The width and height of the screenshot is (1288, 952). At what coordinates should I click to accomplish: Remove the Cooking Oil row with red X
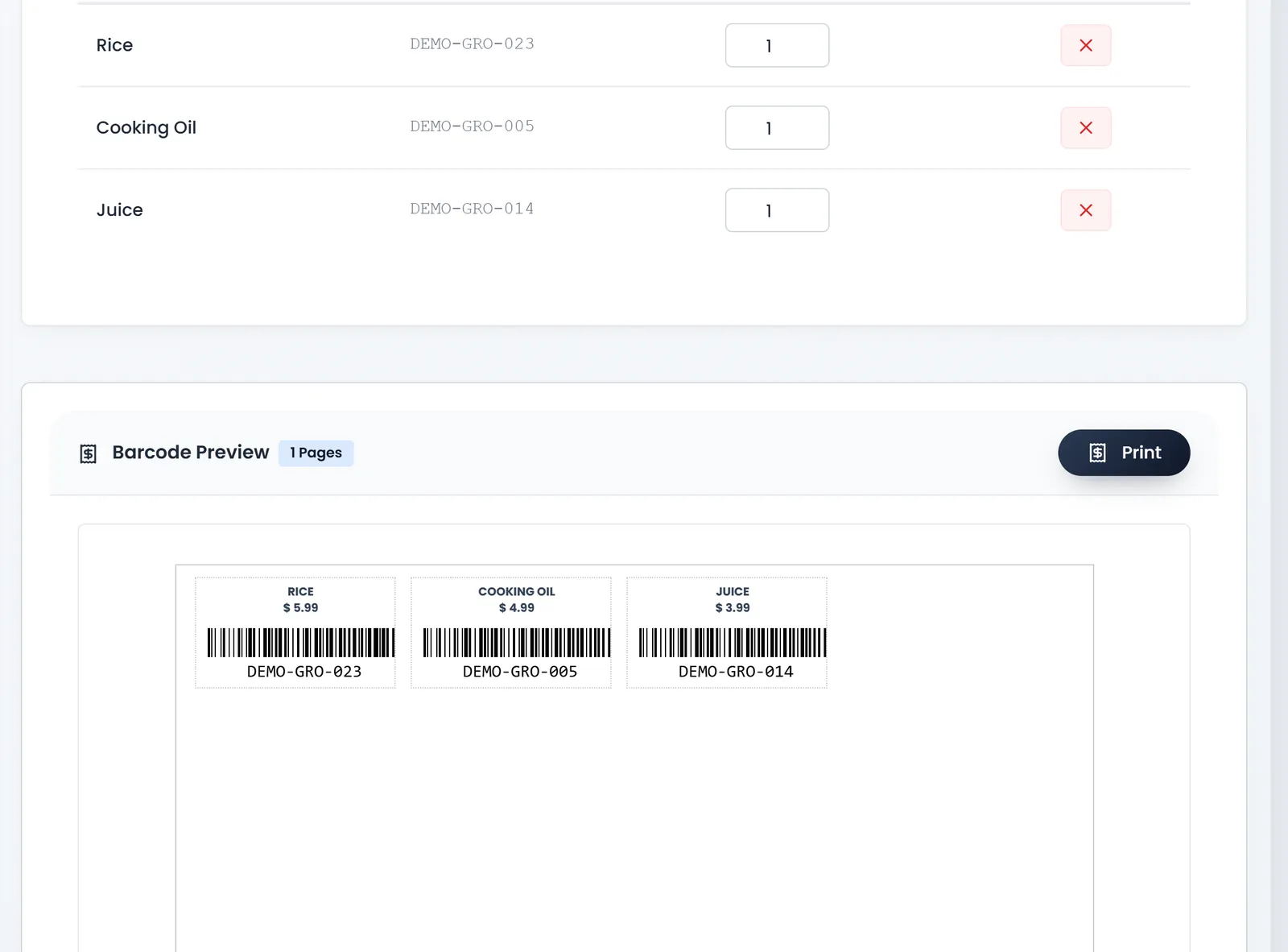tap(1085, 127)
